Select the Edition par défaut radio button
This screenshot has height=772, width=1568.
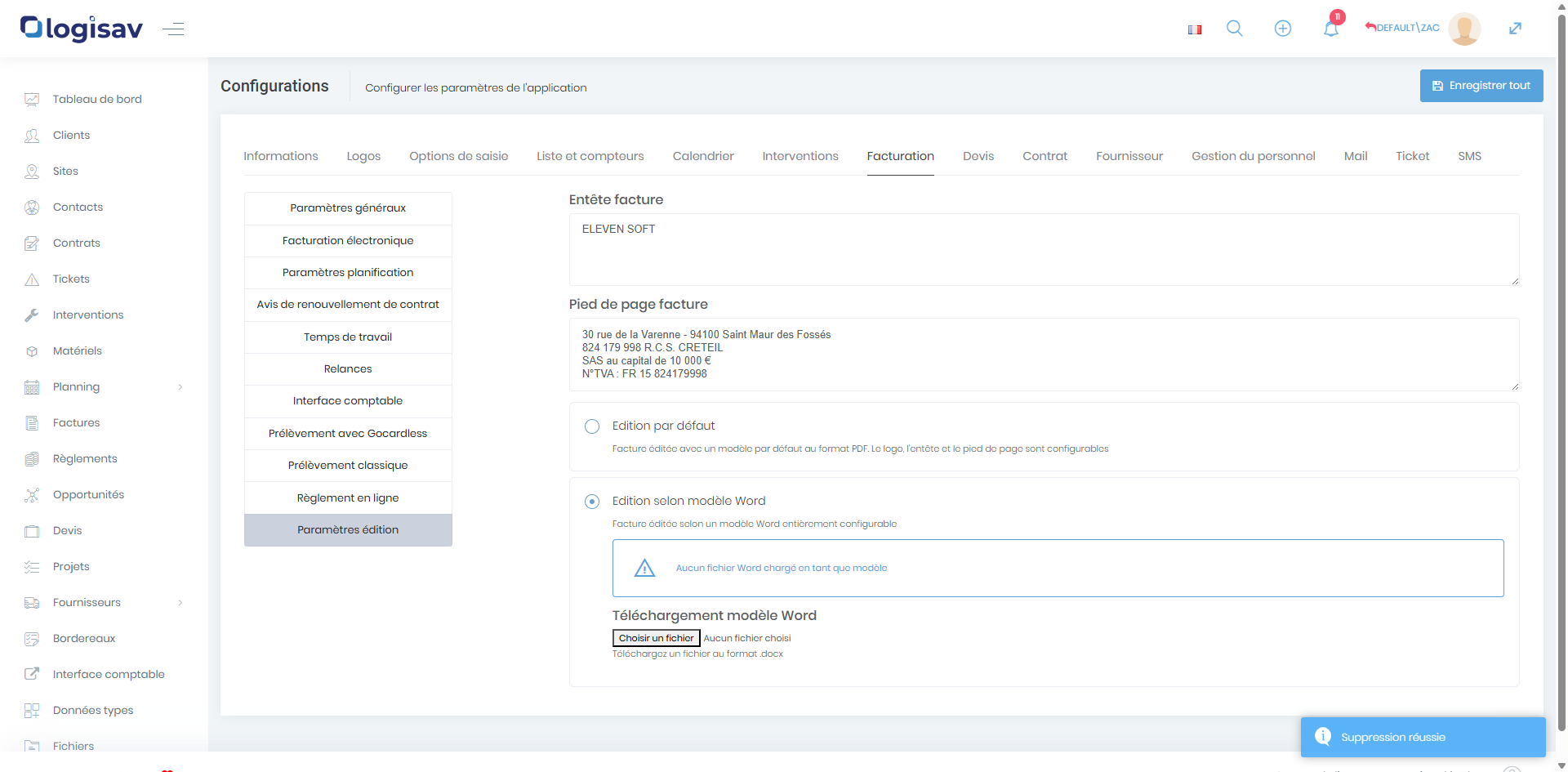pyautogui.click(x=592, y=426)
